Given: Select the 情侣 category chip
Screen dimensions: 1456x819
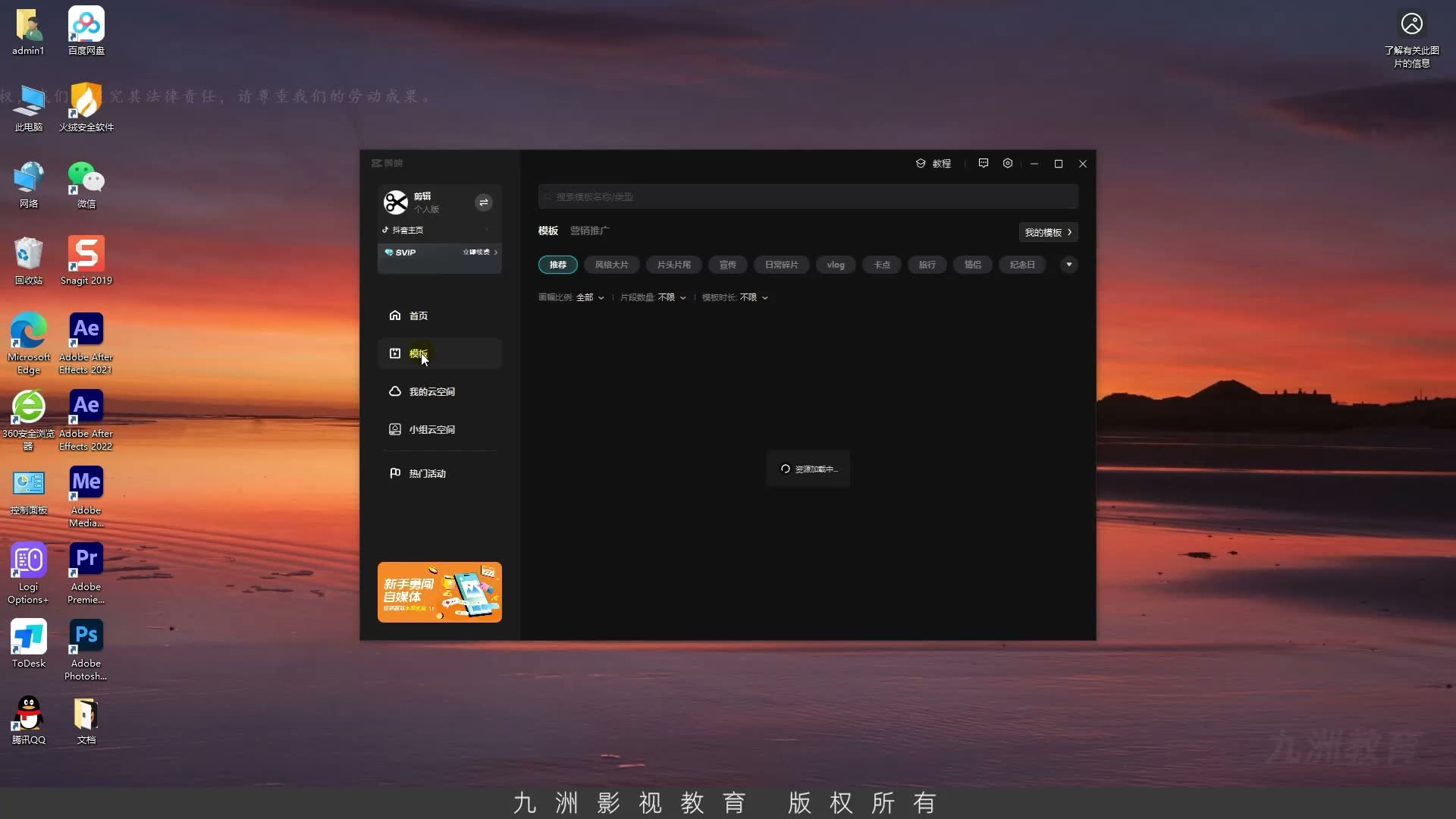Looking at the screenshot, I should click(973, 265).
